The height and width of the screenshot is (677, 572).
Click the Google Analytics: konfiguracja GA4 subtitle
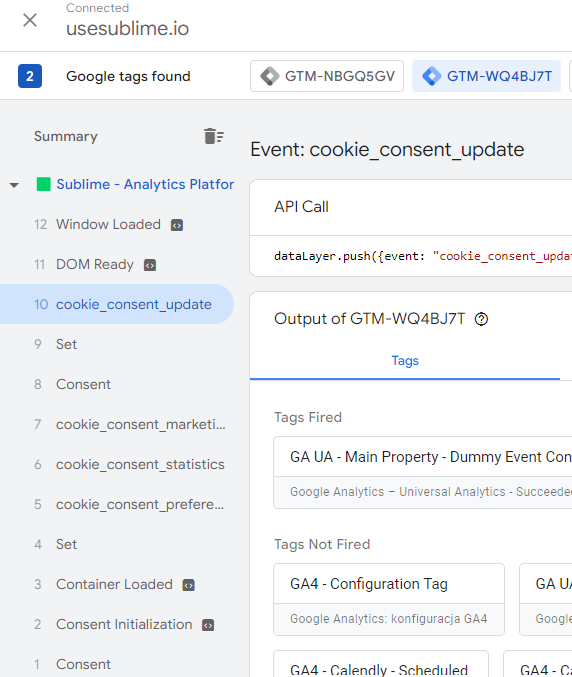click(389, 619)
